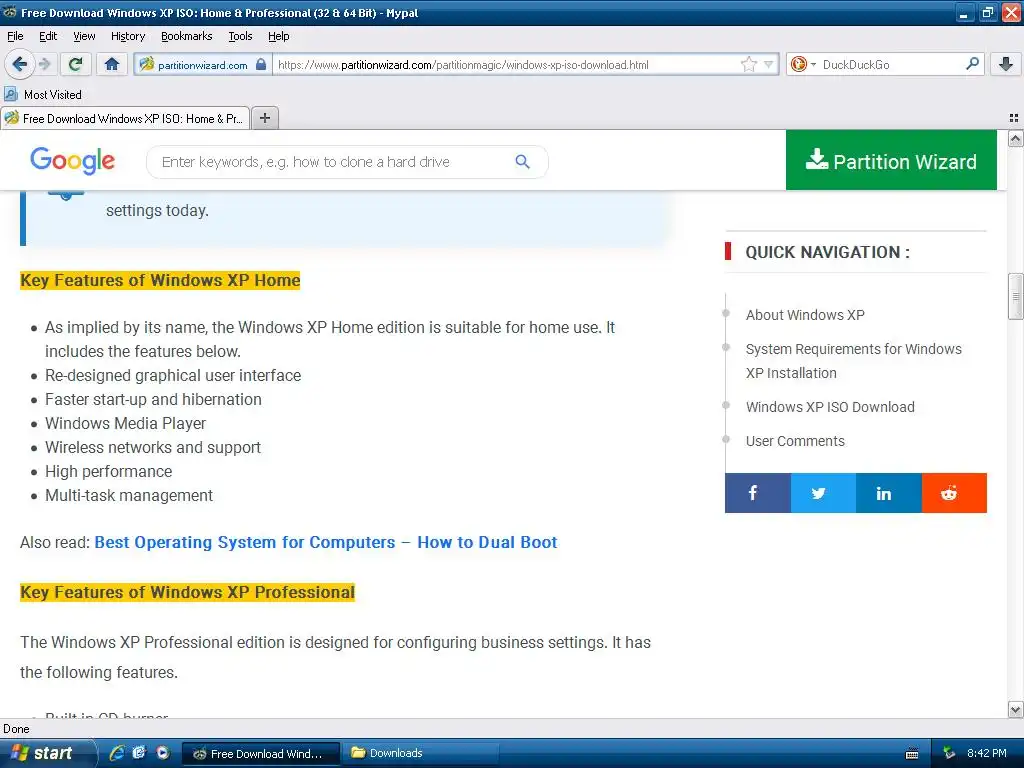This screenshot has width=1024, height=768.
Task: Select the Free Download Windows XP ISO tab
Action: (125, 118)
